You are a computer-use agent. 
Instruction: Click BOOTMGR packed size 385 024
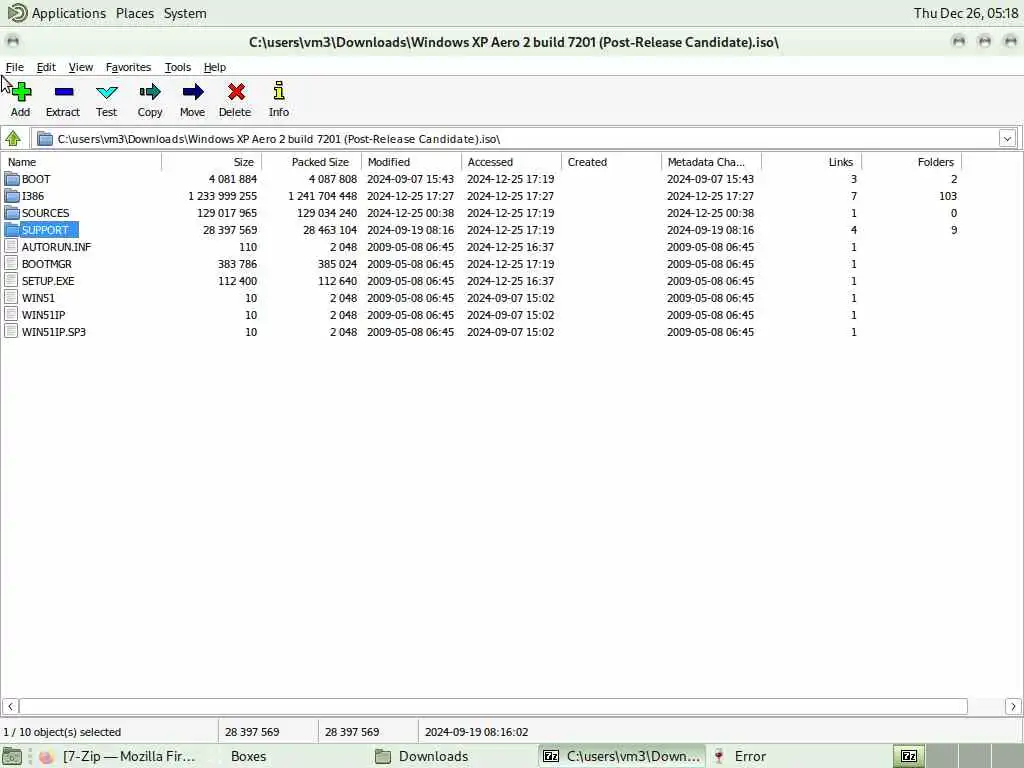[x=337, y=264]
